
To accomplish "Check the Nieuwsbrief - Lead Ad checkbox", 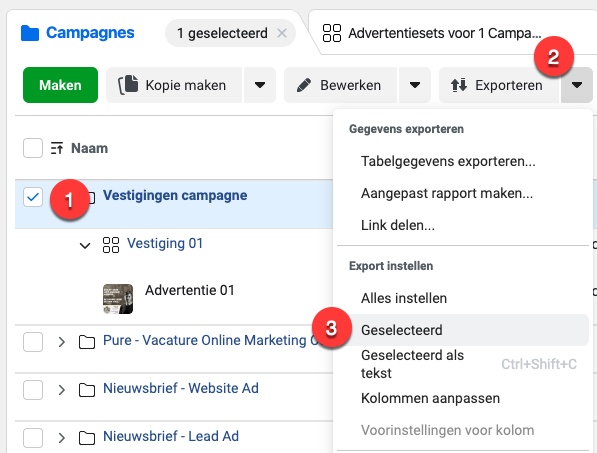I will (33, 438).
